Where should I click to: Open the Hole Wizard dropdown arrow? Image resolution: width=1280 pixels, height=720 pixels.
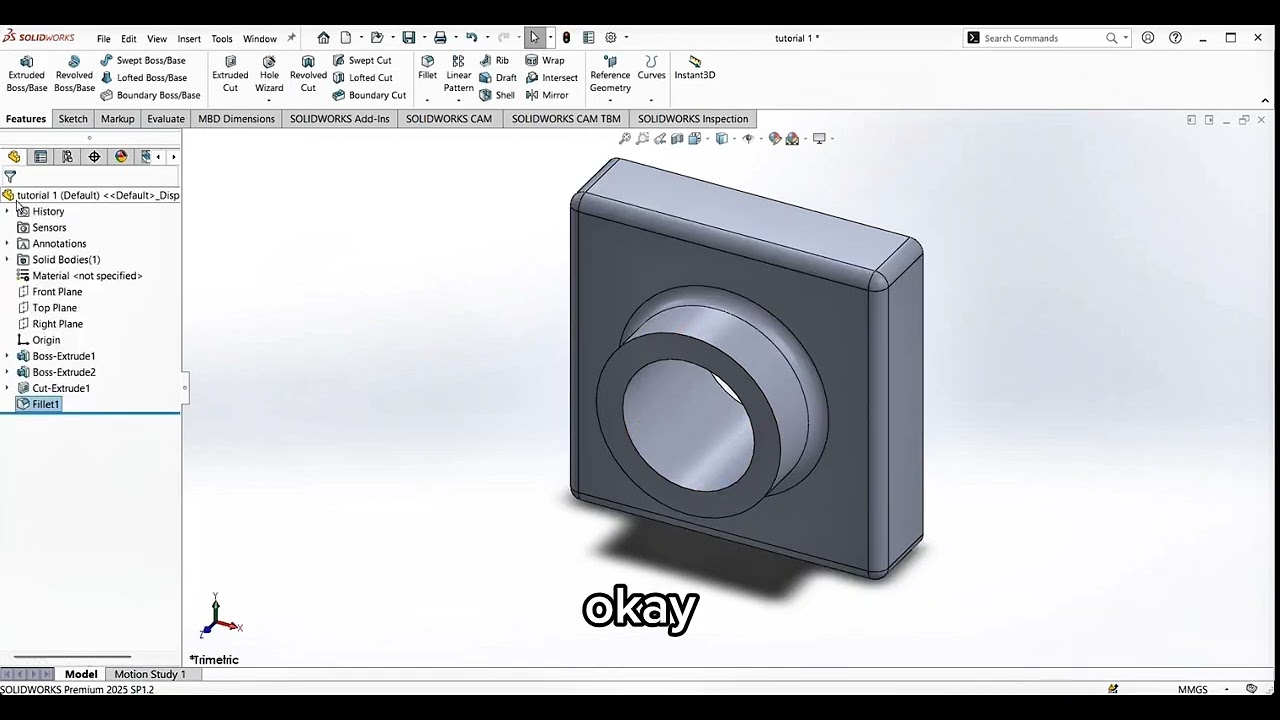[x=269, y=100]
